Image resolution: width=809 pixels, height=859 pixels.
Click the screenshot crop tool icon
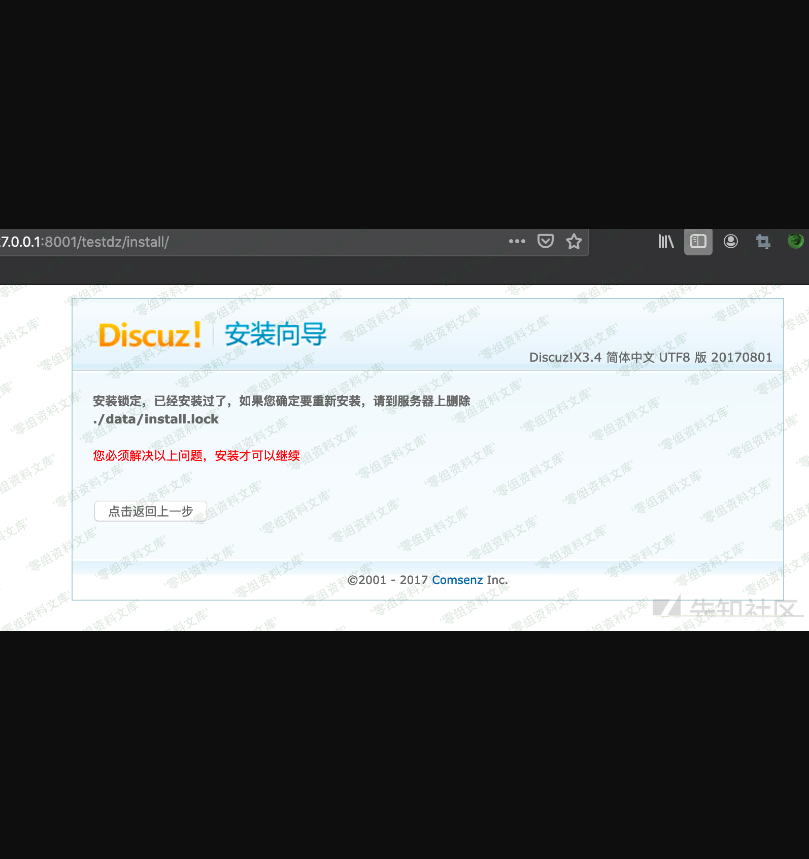tap(763, 241)
